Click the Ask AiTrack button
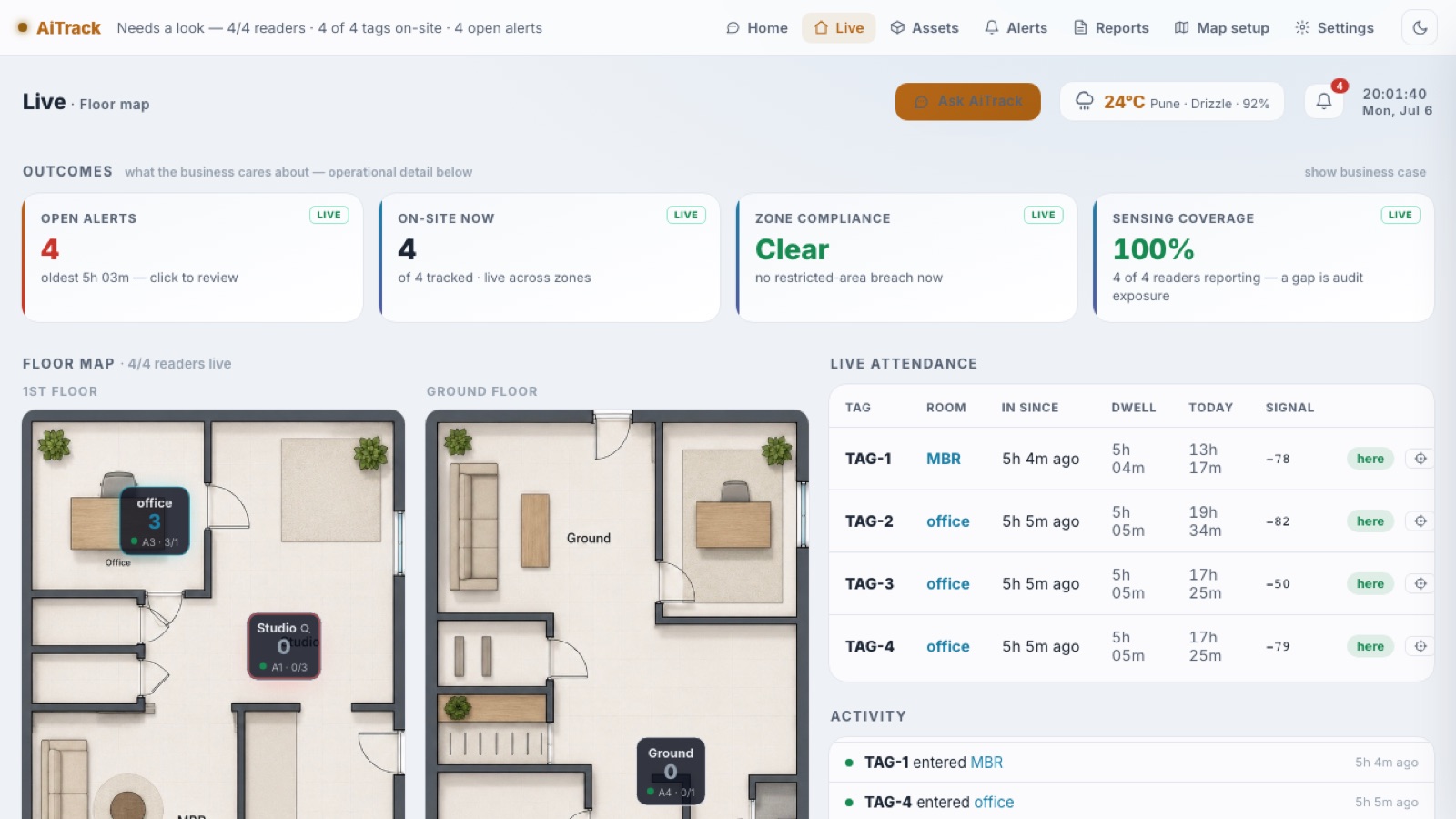Viewport: 1456px width, 819px height. coord(968,102)
